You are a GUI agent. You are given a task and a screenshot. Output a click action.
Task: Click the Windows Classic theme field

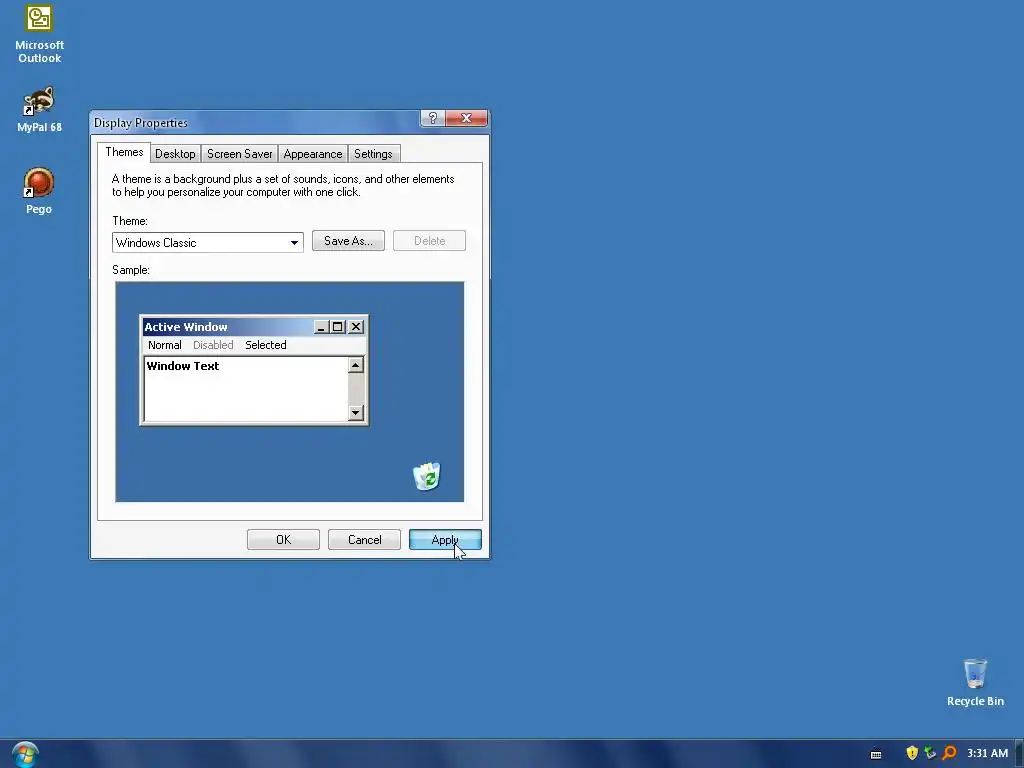208,243
